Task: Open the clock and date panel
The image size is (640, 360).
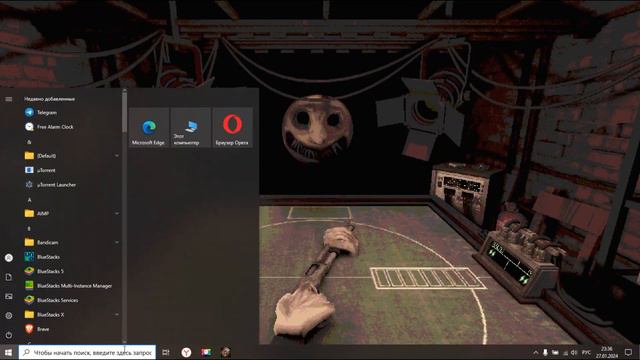Action: pos(607,352)
